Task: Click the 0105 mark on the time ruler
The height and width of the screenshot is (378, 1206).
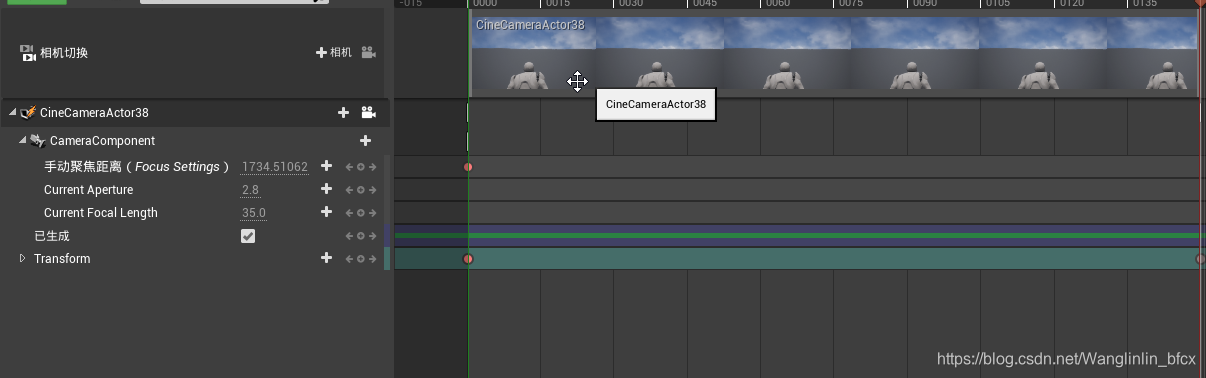Action: click(997, 4)
